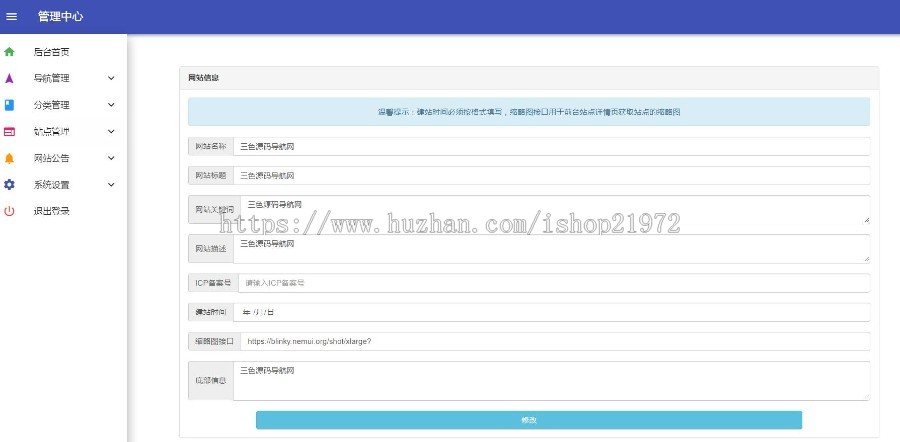This screenshot has width=900, height=442.
Task: Click the ICP备案号 field label
Action: click(214, 283)
